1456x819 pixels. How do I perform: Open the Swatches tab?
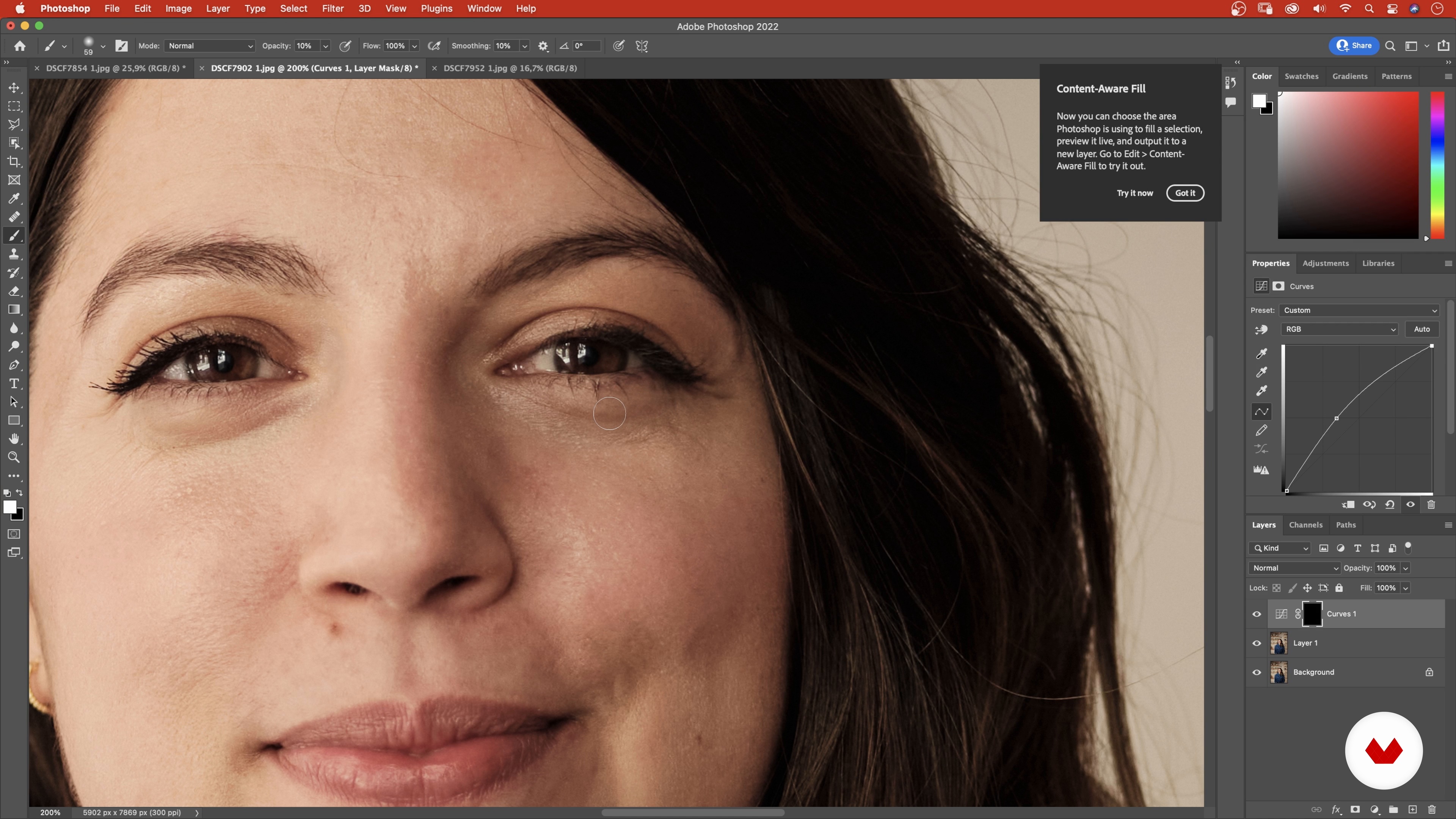tap(1301, 76)
